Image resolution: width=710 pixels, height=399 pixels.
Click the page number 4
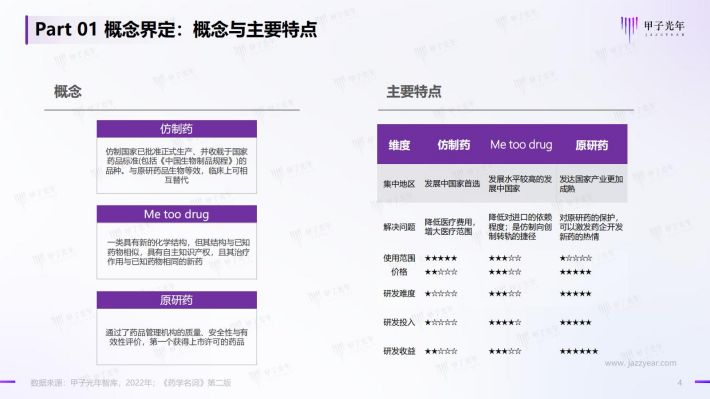[679, 383]
